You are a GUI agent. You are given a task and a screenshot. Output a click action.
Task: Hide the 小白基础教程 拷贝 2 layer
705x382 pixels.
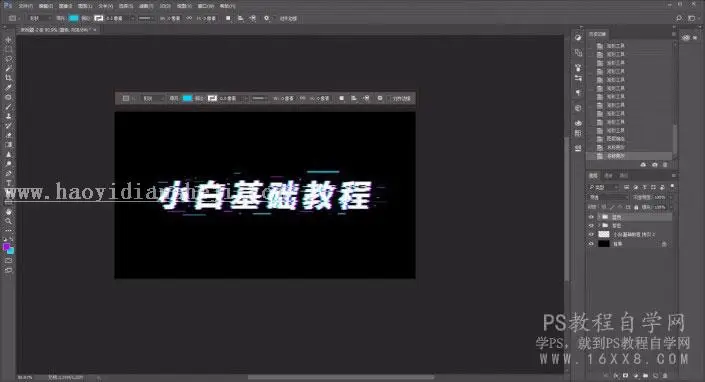(x=591, y=234)
